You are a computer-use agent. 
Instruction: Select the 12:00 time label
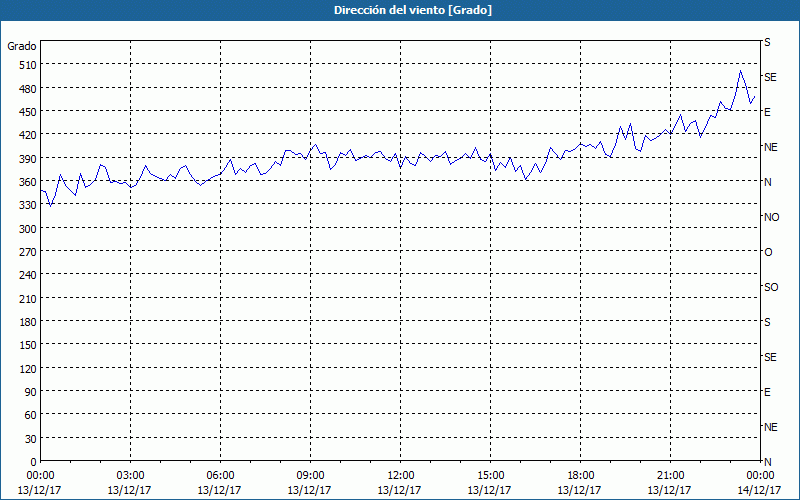coord(401,476)
